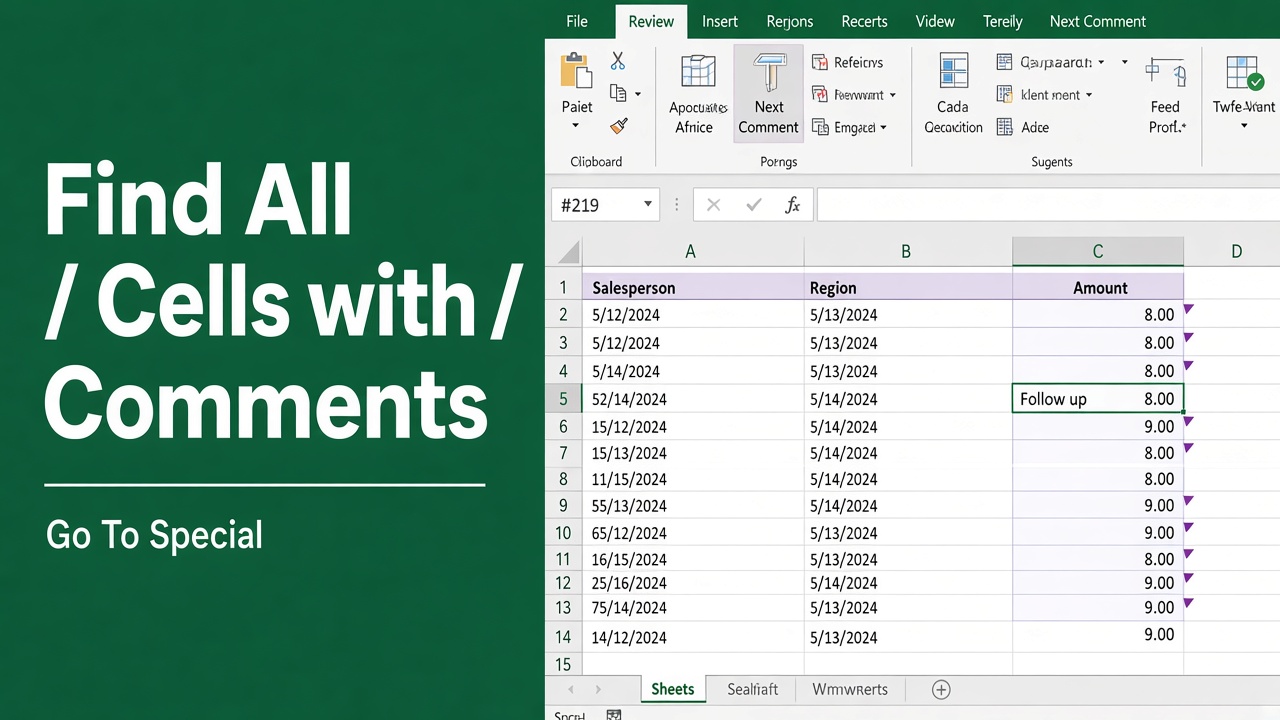The width and height of the screenshot is (1280, 720).
Task: Open the Rerjons ribbon tab
Action: click(x=790, y=21)
